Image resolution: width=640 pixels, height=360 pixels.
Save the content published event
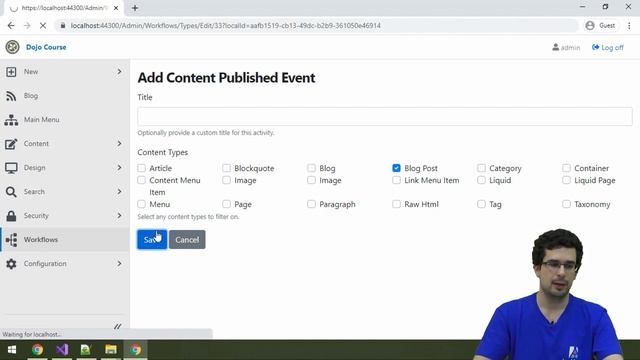152,240
